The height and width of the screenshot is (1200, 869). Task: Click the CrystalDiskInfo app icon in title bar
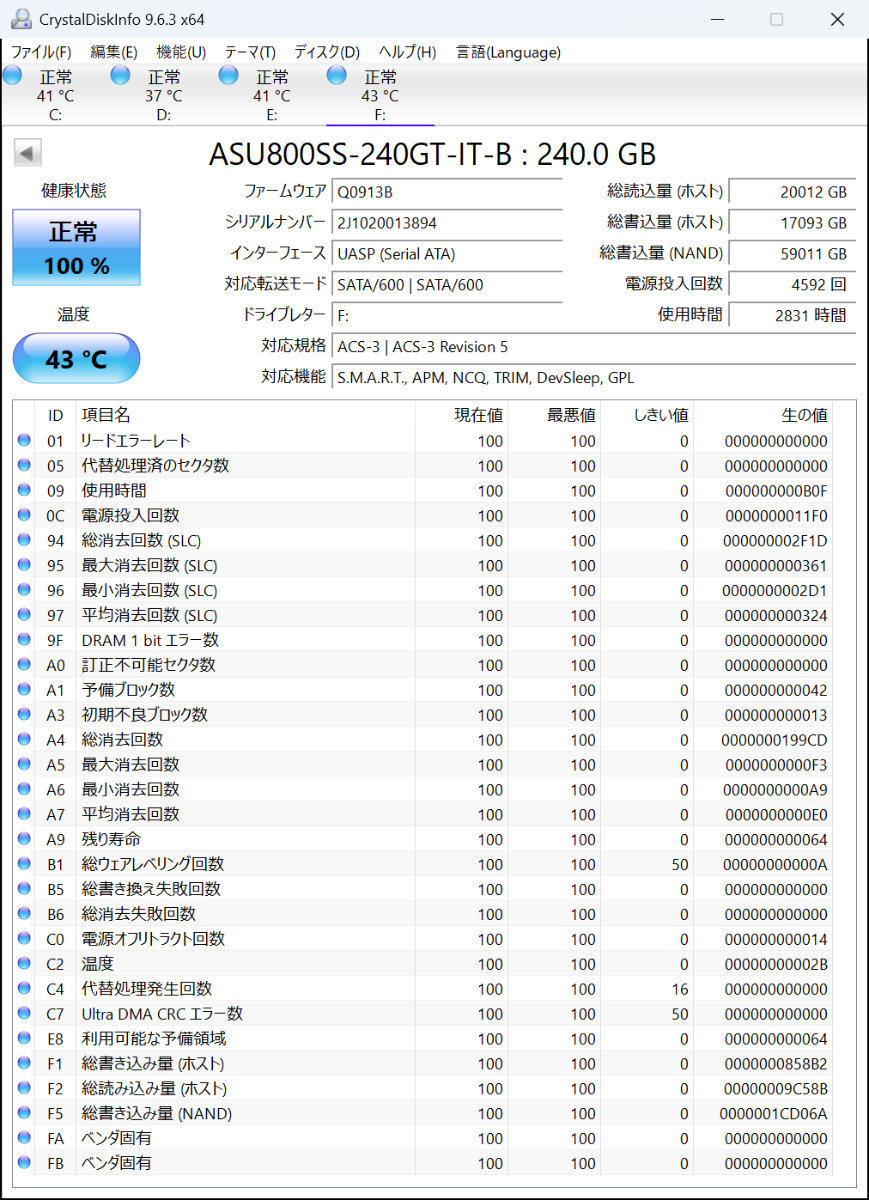point(21,19)
